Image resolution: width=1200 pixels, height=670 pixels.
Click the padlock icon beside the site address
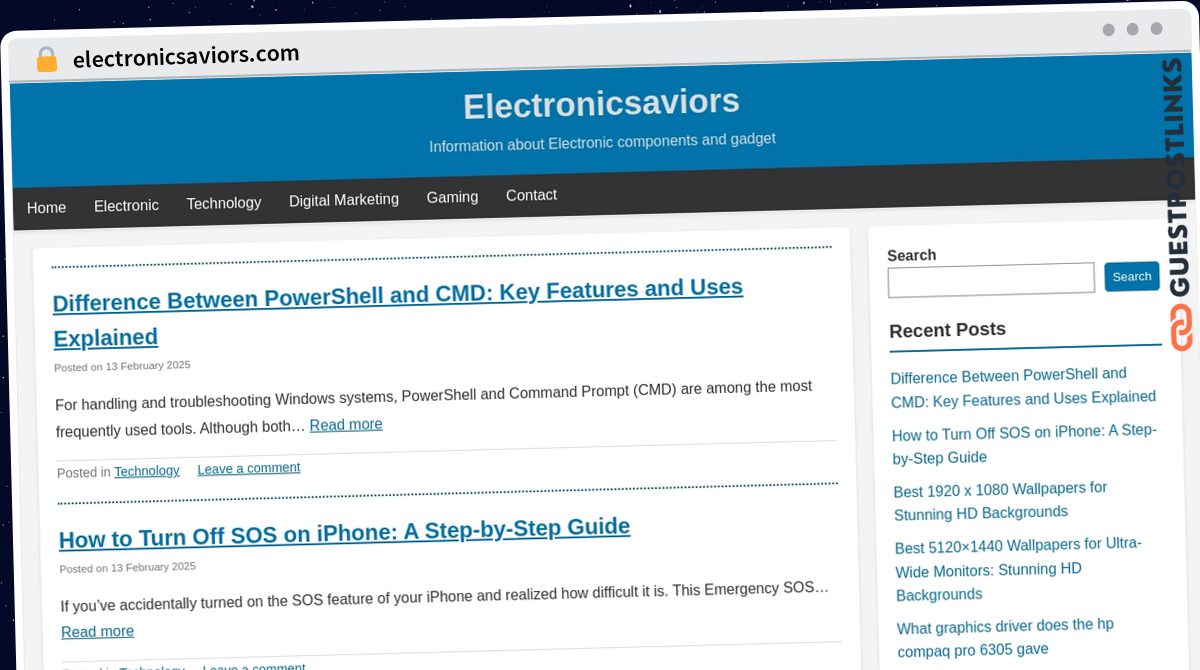pos(46,59)
